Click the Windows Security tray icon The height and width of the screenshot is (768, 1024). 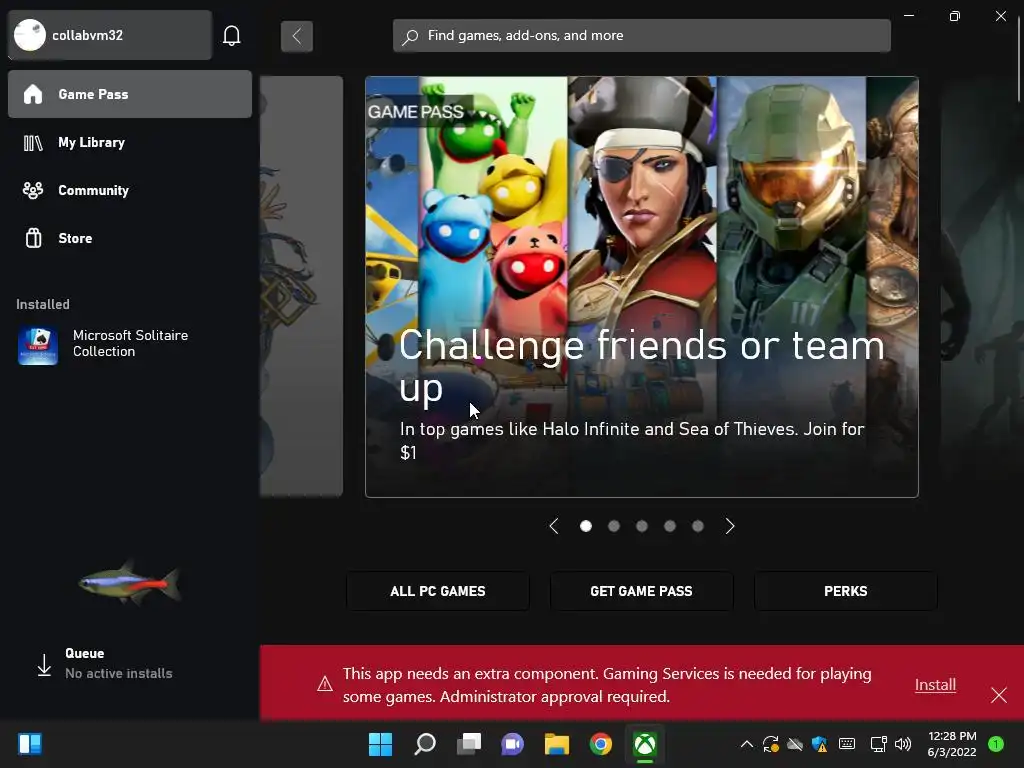(820, 744)
